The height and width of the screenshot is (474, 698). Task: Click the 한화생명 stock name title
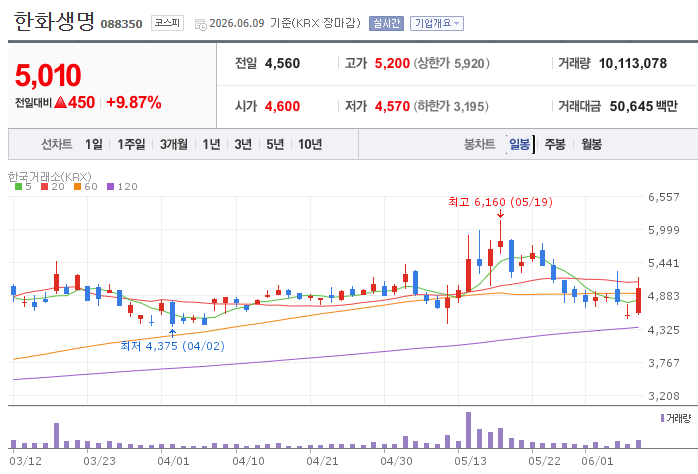54,21
